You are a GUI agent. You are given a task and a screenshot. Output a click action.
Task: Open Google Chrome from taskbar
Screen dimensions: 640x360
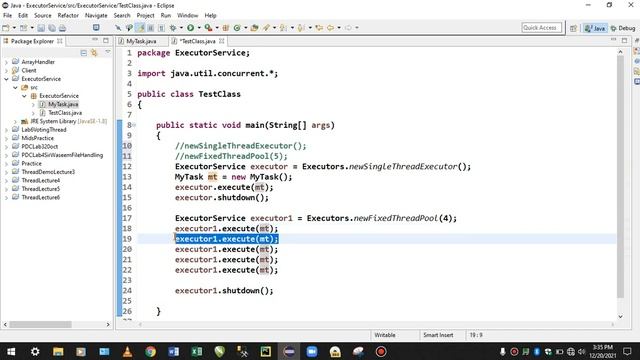pyautogui.click(x=151, y=351)
